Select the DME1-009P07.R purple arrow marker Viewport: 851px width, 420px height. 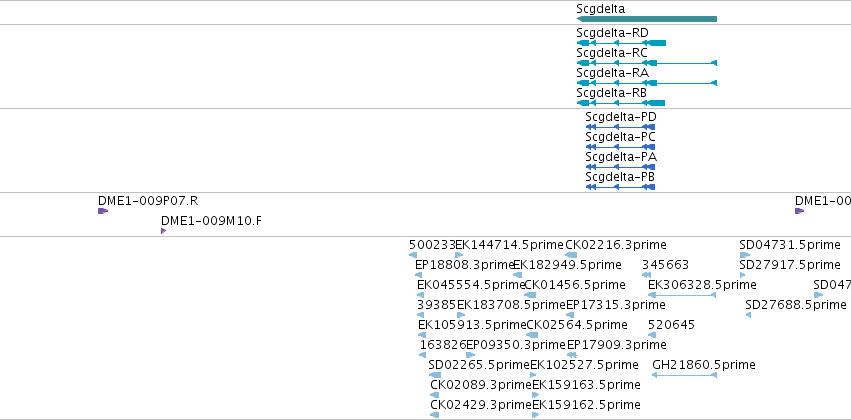103,211
